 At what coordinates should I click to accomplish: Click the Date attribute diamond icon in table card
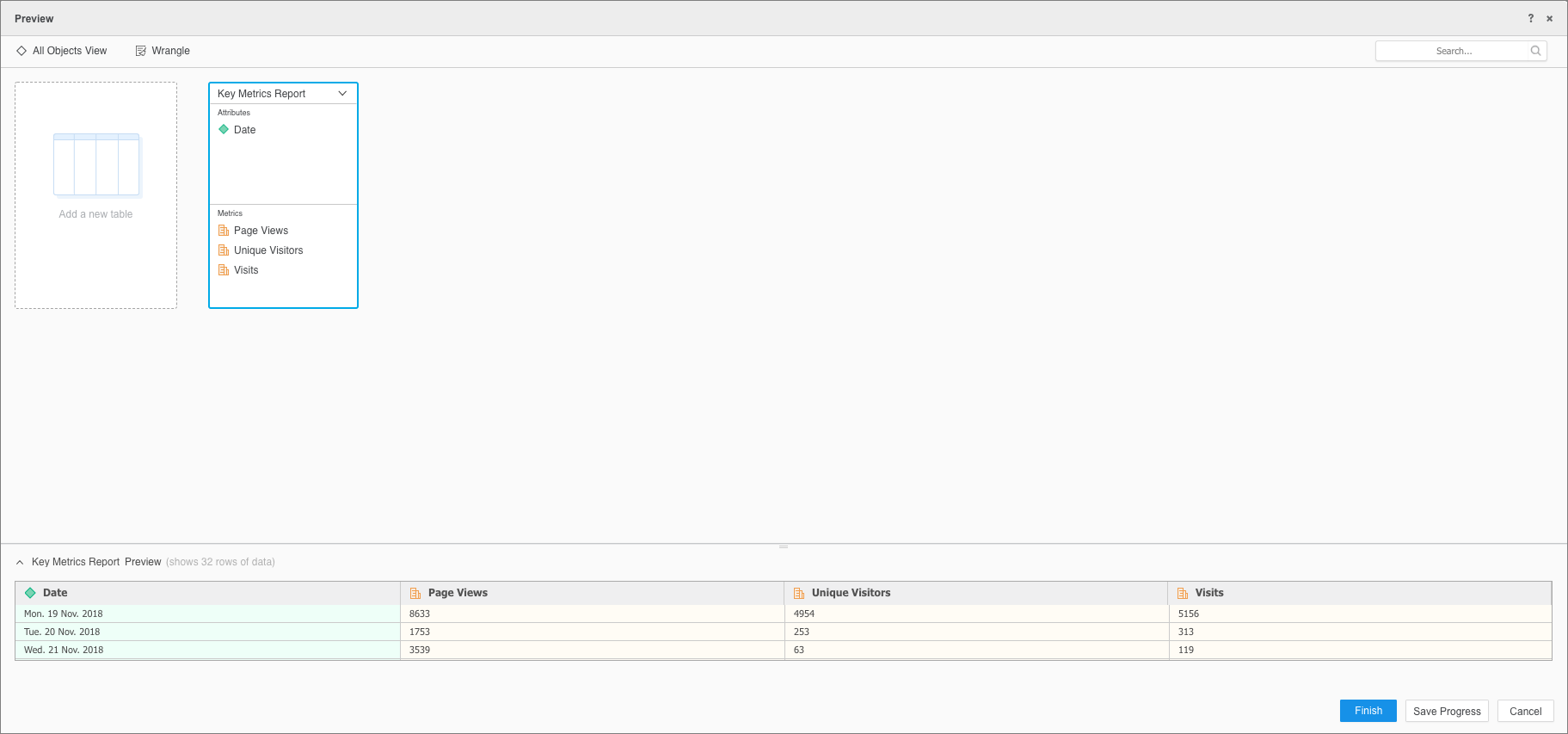pyautogui.click(x=224, y=130)
